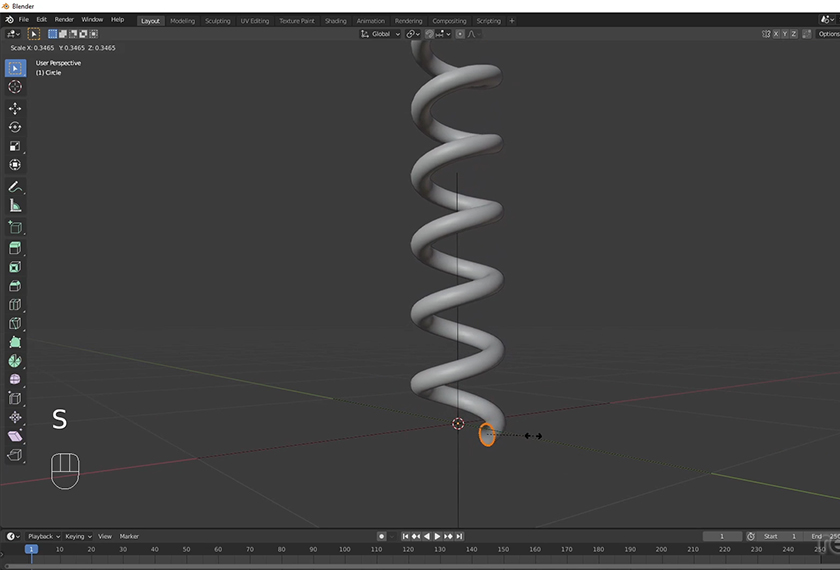The height and width of the screenshot is (570, 840).
Task: Open the Render menu
Action: point(64,19)
